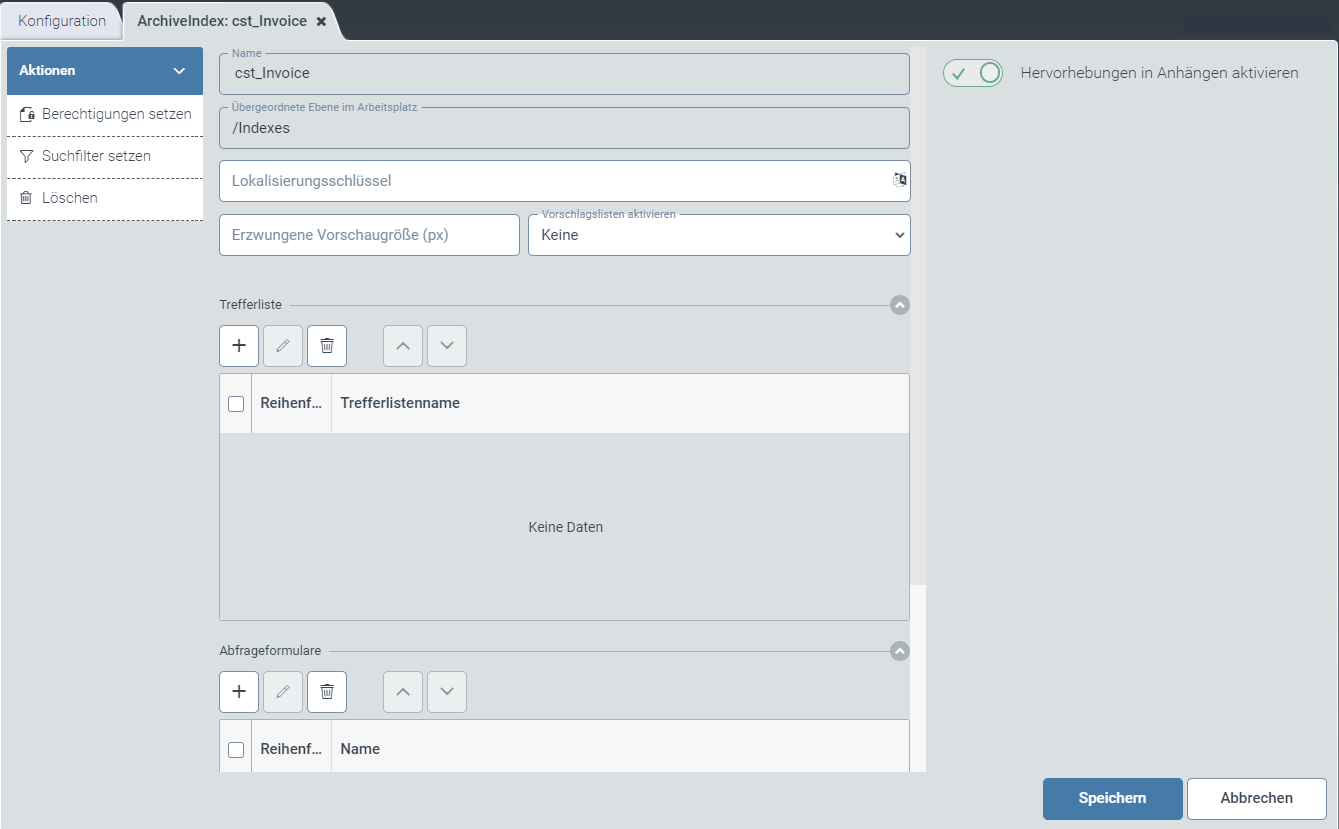Screen dimensions: 1339x829
Task: Click the Speichern button
Action: pyautogui.click(x=1112, y=798)
